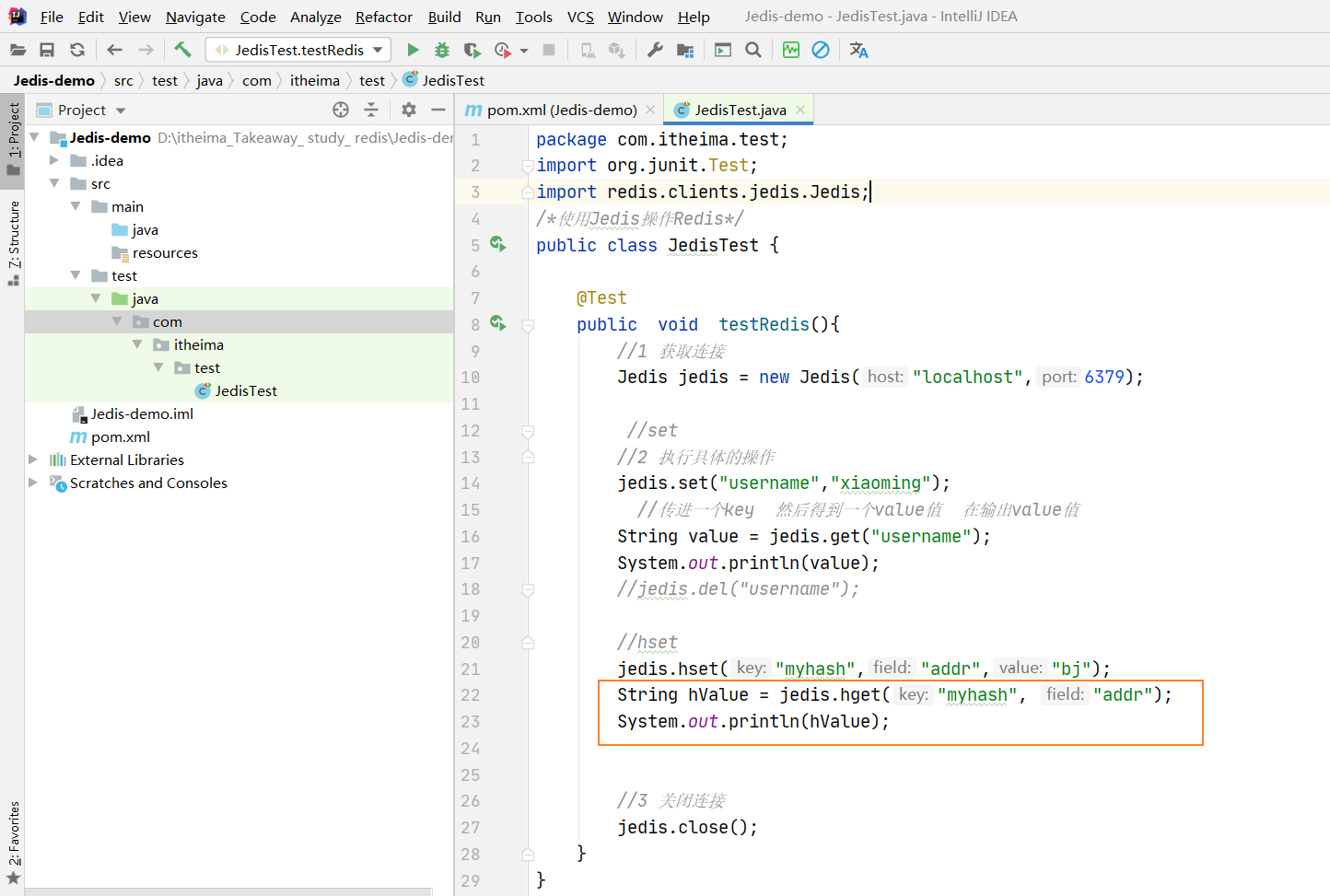Build project with the hammer icon
The width and height of the screenshot is (1330, 896).
[182, 50]
